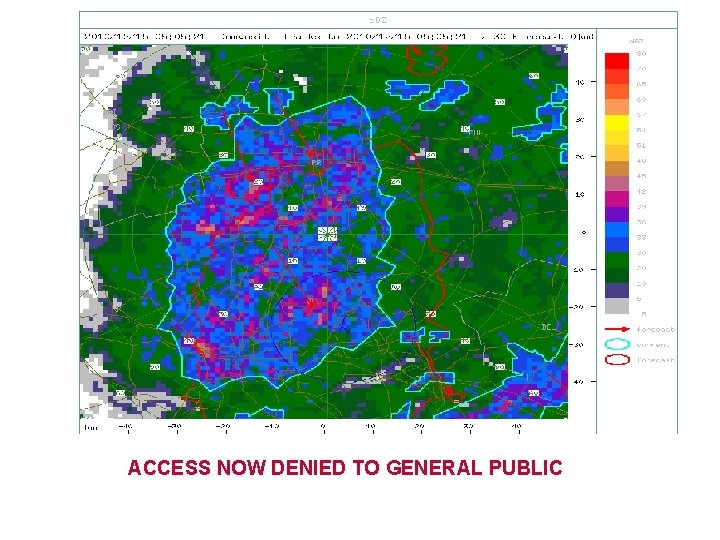
Task: Select the bright red top swatch in legend
Action: coord(617,61)
